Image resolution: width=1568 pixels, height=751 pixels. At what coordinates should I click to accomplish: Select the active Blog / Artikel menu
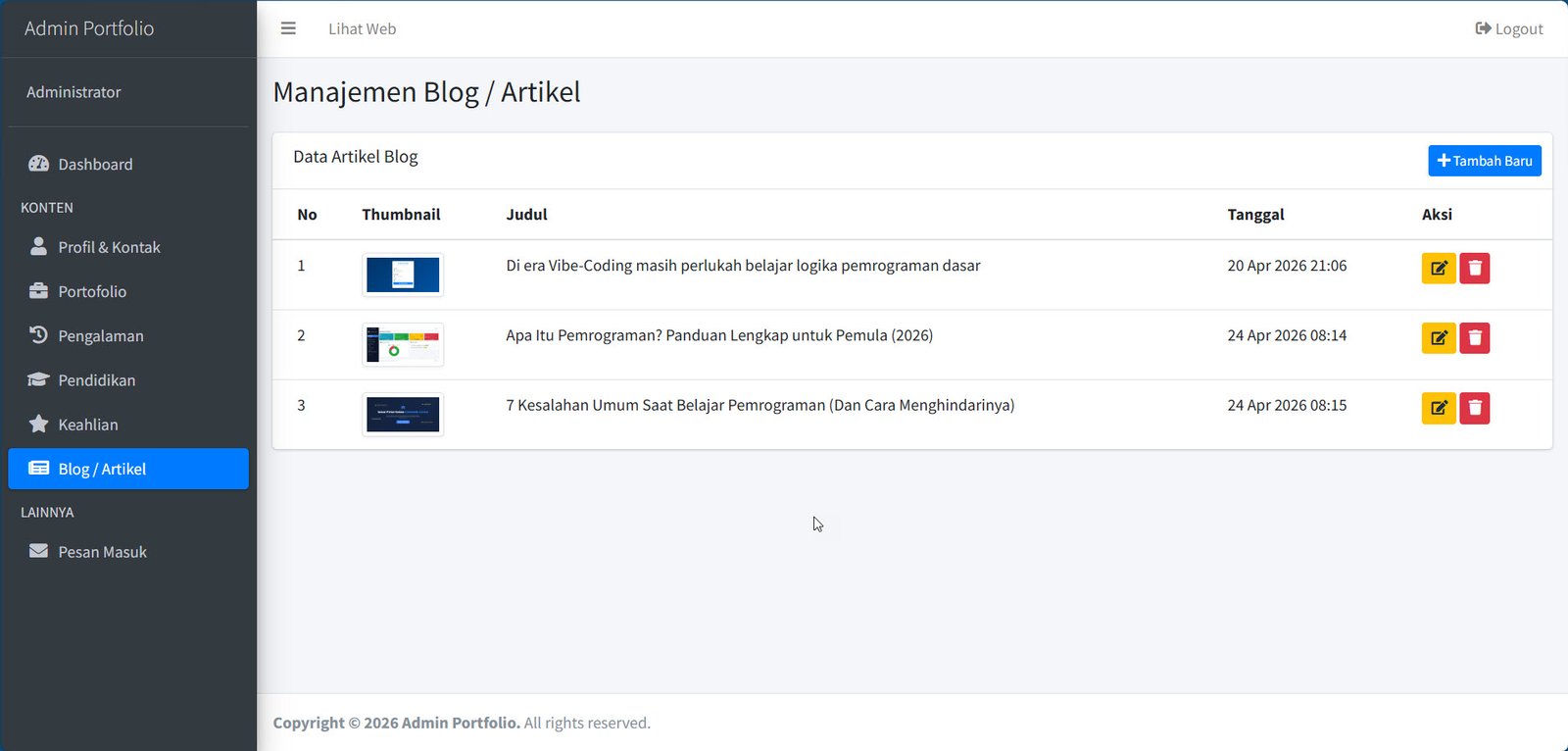[x=128, y=469]
